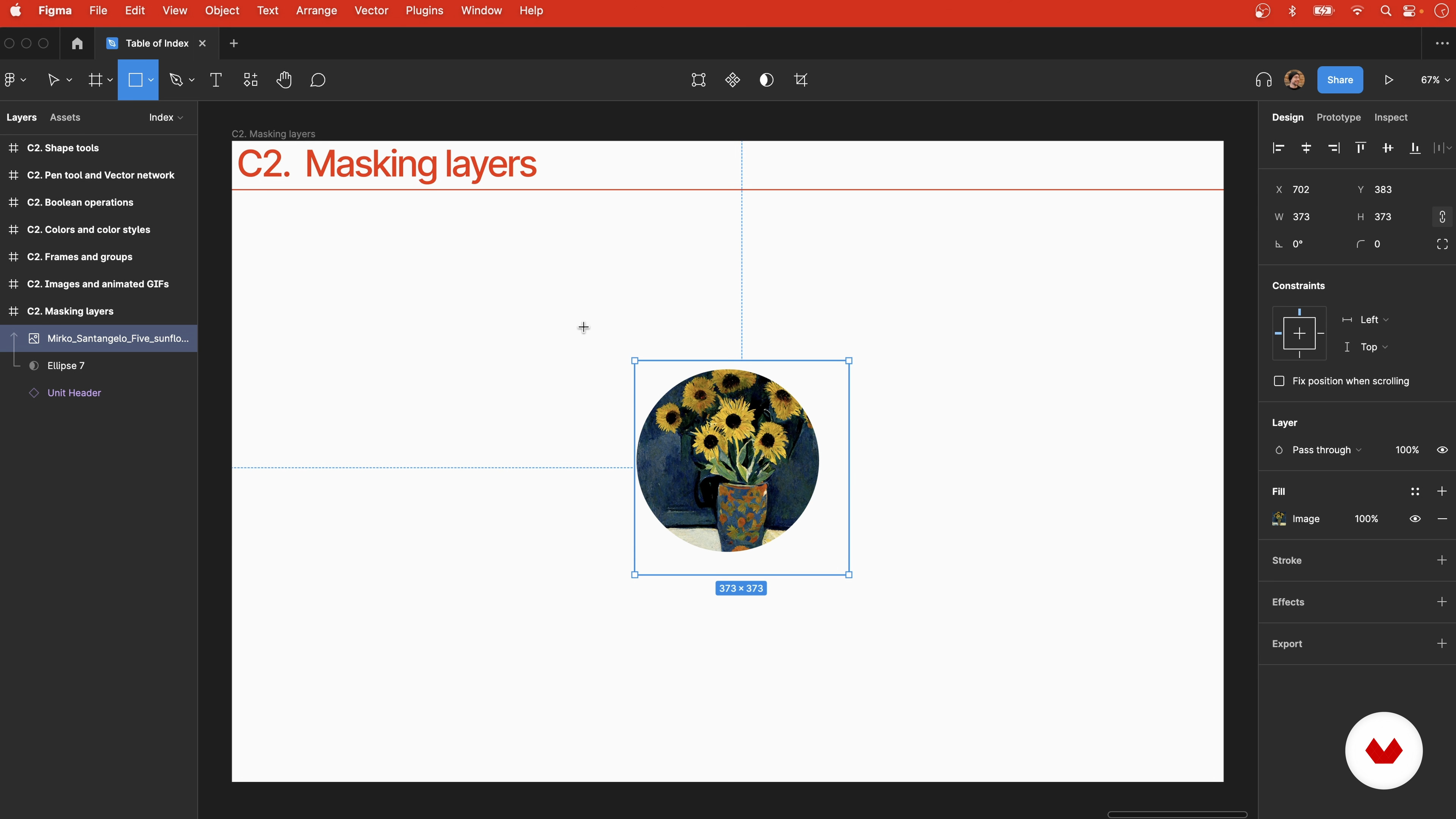Open Pass through blend mode dropdown

(x=1327, y=450)
